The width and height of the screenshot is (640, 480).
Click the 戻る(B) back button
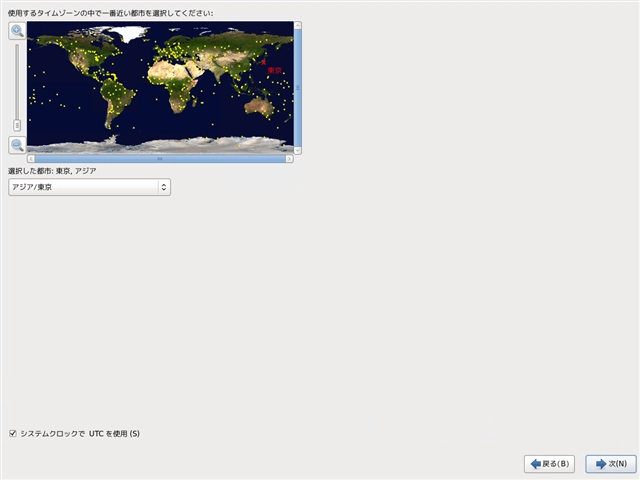coord(549,464)
